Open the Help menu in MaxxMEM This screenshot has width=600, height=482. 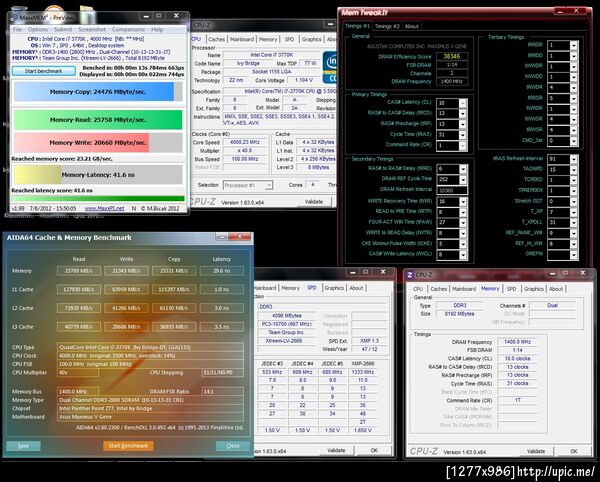[157, 29]
